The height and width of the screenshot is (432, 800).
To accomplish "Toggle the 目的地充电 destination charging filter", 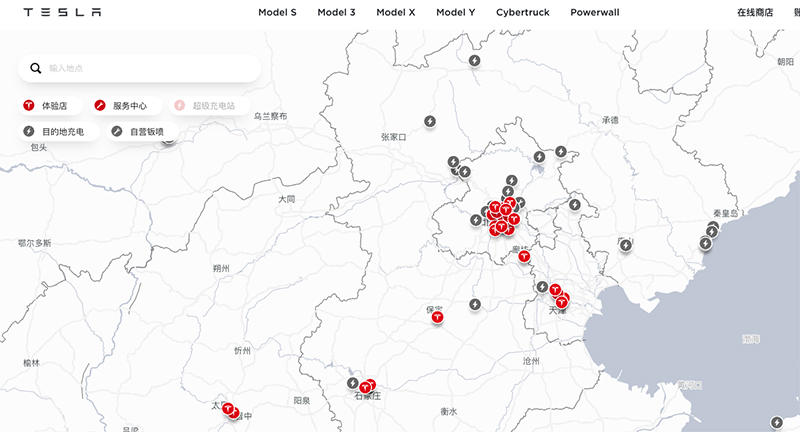I will pos(60,131).
